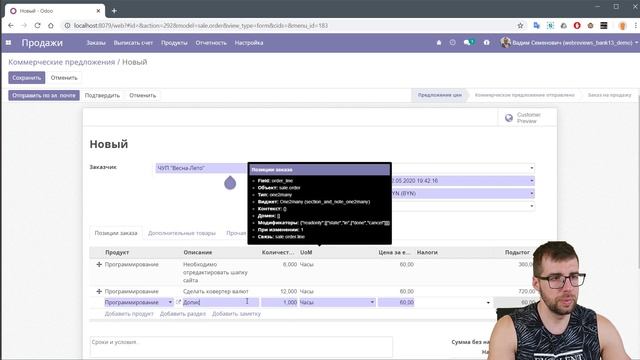Expand the product dropdown in the edited row
The height and width of the screenshot is (360, 640).
[x=170, y=302]
